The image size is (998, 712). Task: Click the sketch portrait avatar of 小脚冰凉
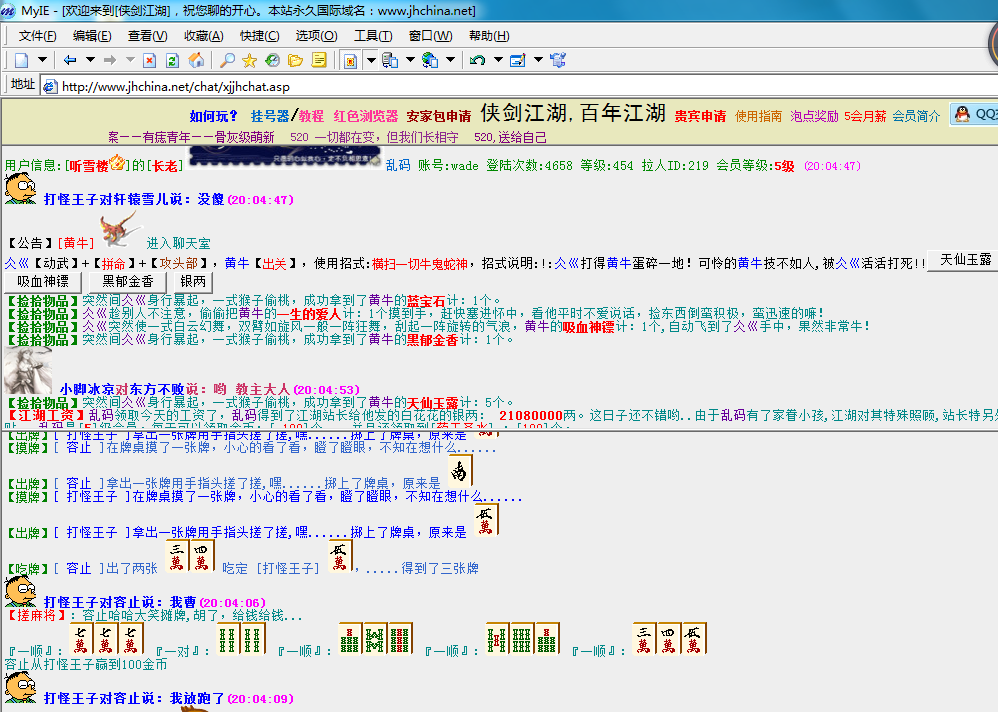tap(28, 370)
